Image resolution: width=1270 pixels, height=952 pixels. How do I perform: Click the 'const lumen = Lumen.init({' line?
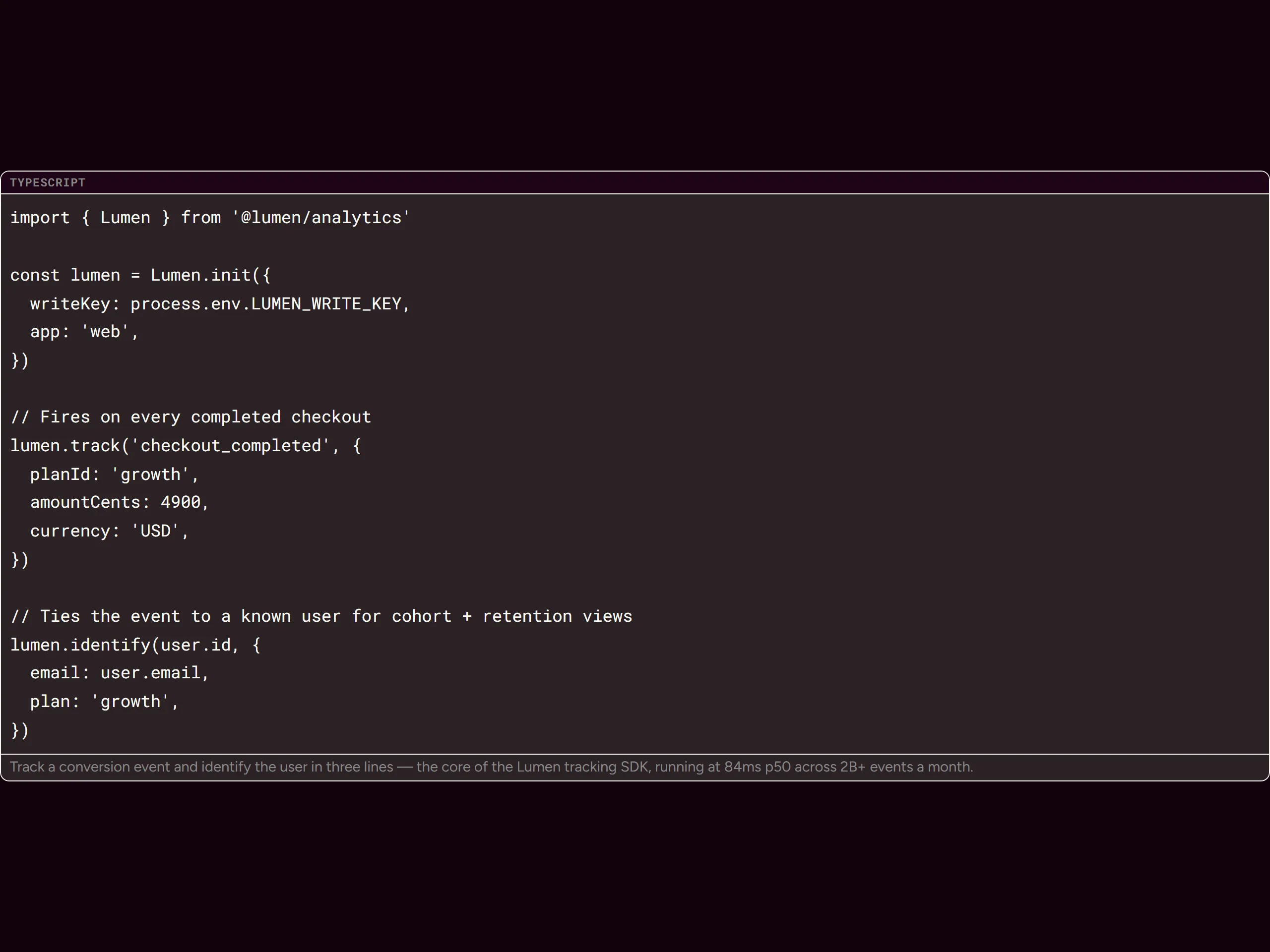pyautogui.click(x=140, y=276)
